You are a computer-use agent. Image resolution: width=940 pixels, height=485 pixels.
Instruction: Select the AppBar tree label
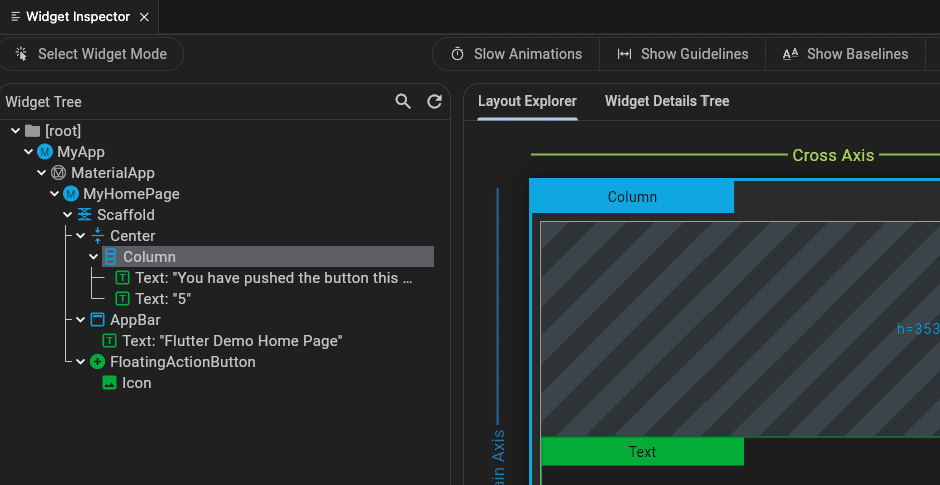[x=135, y=320]
